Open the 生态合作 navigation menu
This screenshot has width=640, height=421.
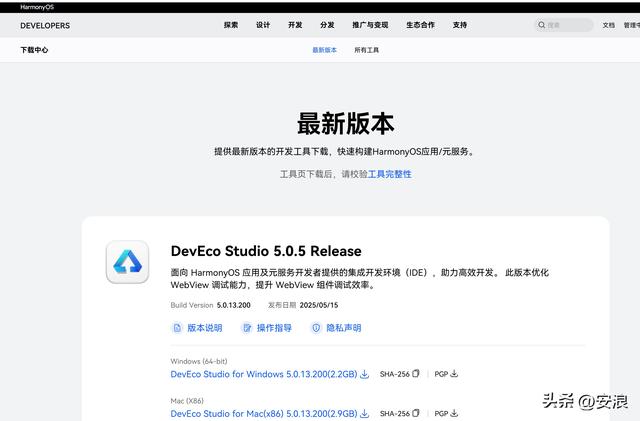pyautogui.click(x=420, y=25)
